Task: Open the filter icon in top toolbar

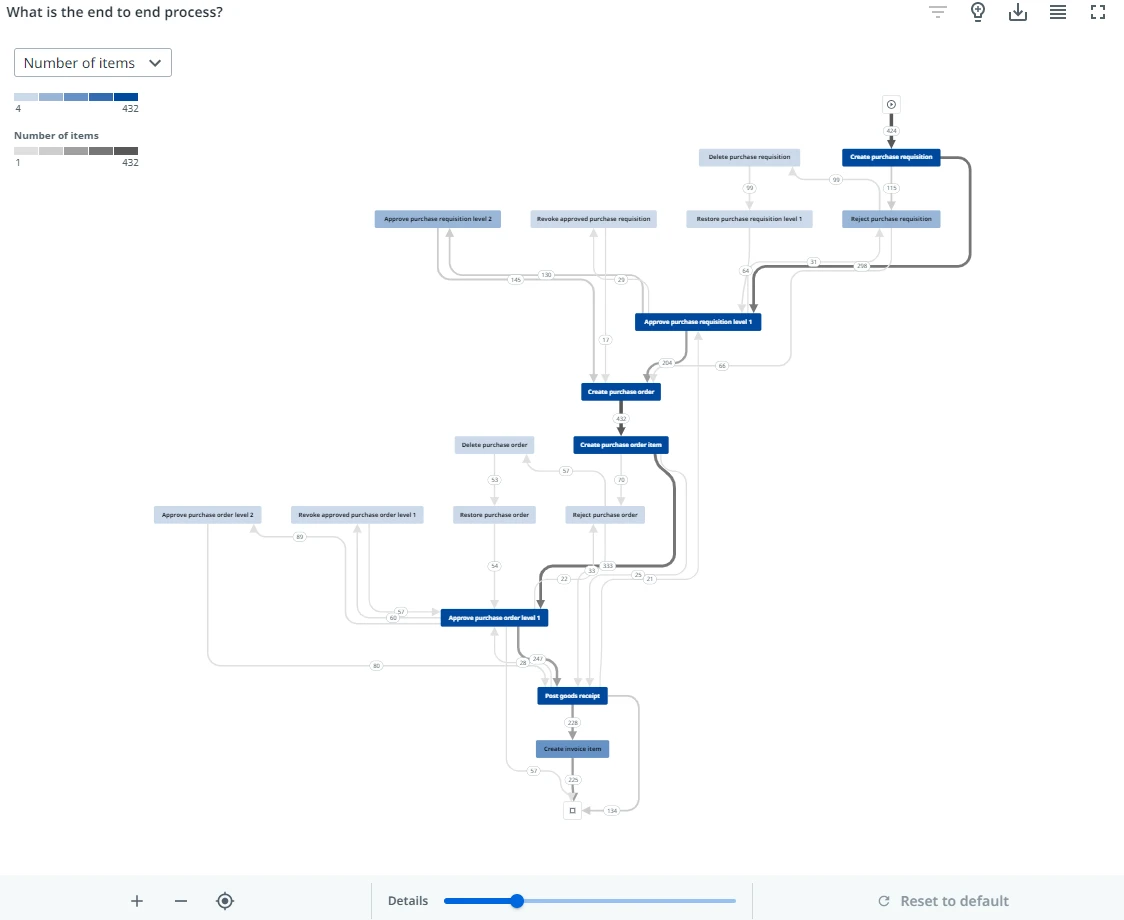Action: coord(938,12)
